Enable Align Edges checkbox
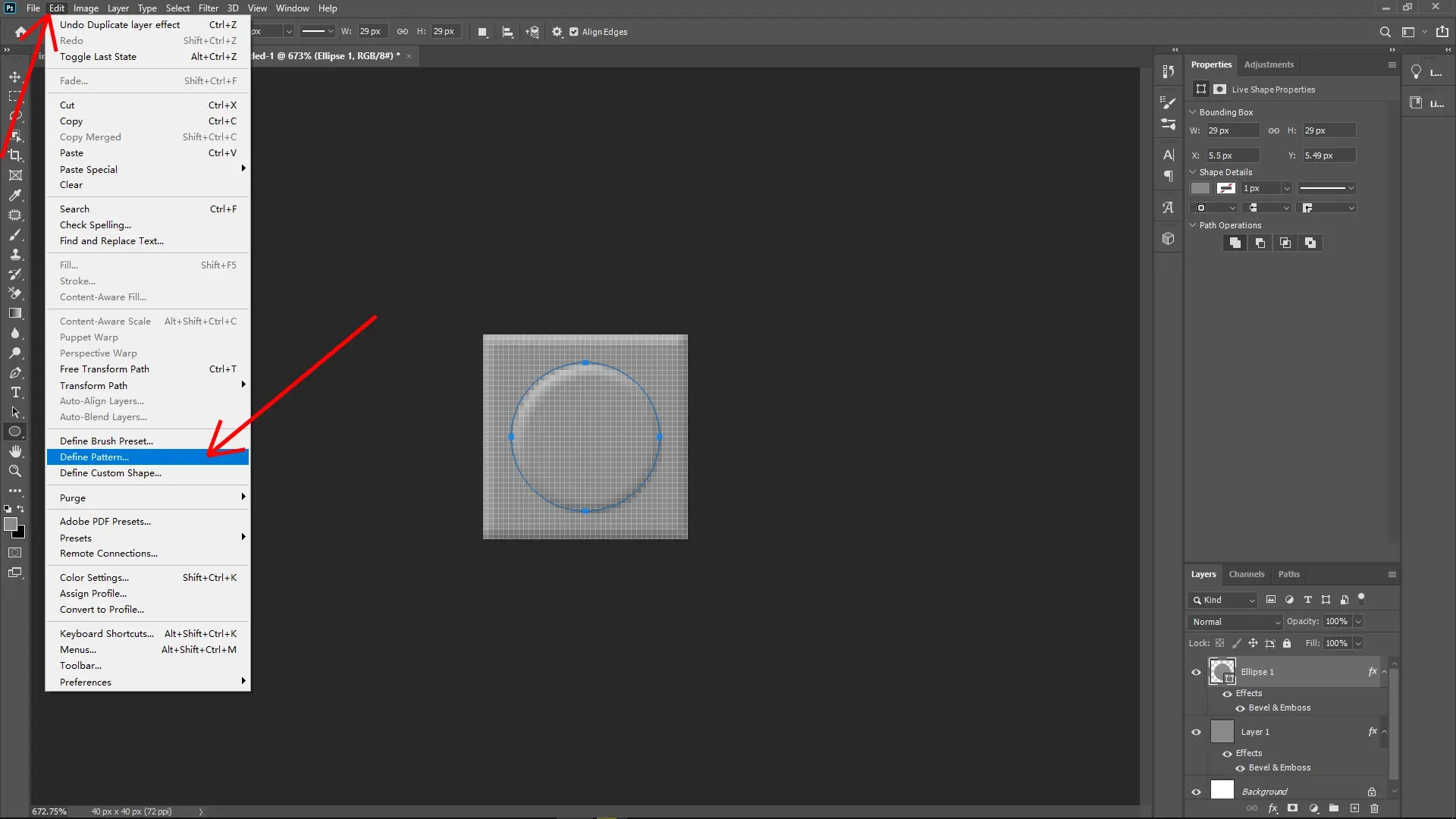This screenshot has width=1456, height=819. (575, 32)
